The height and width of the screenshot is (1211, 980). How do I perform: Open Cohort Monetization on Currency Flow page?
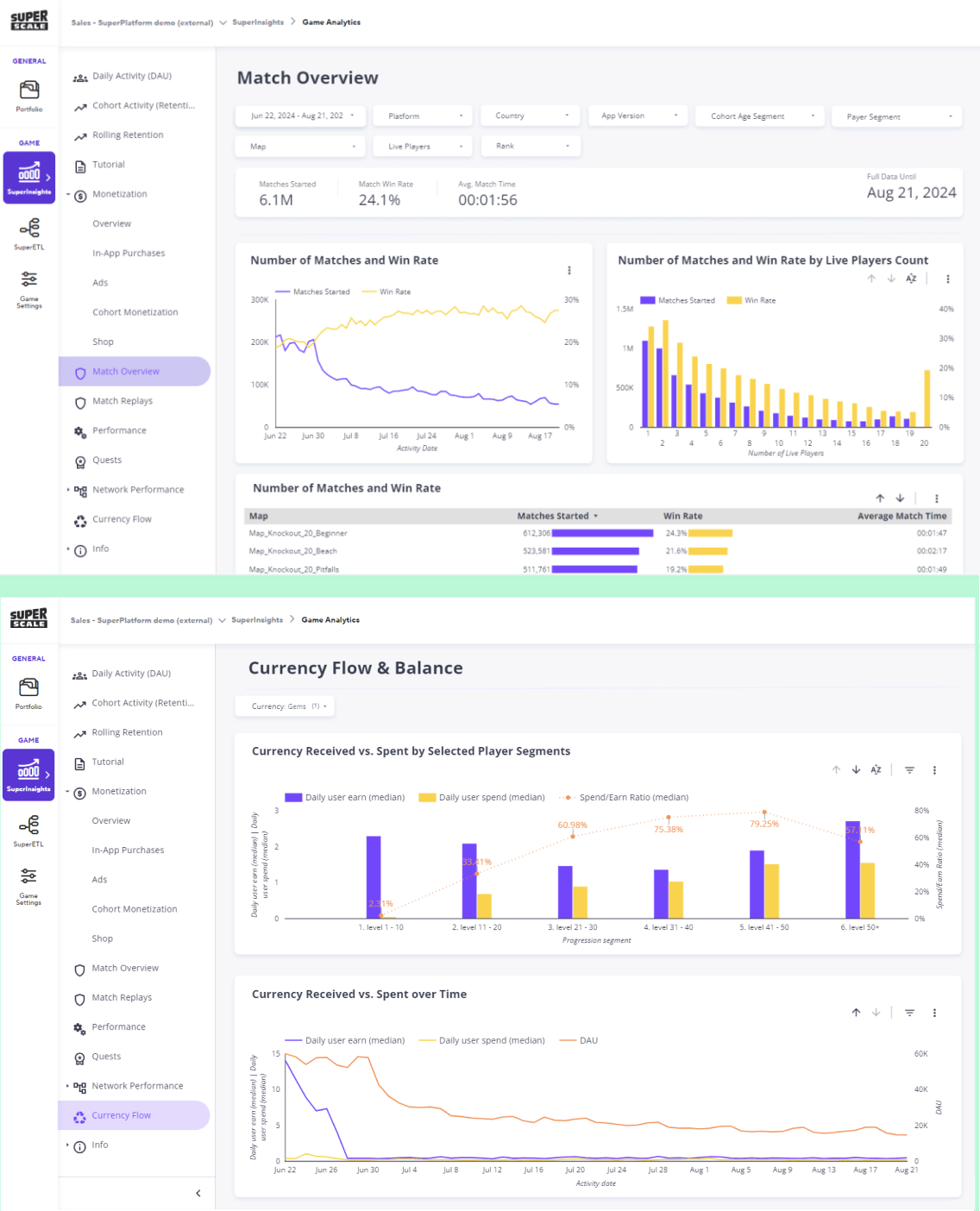[x=134, y=909]
